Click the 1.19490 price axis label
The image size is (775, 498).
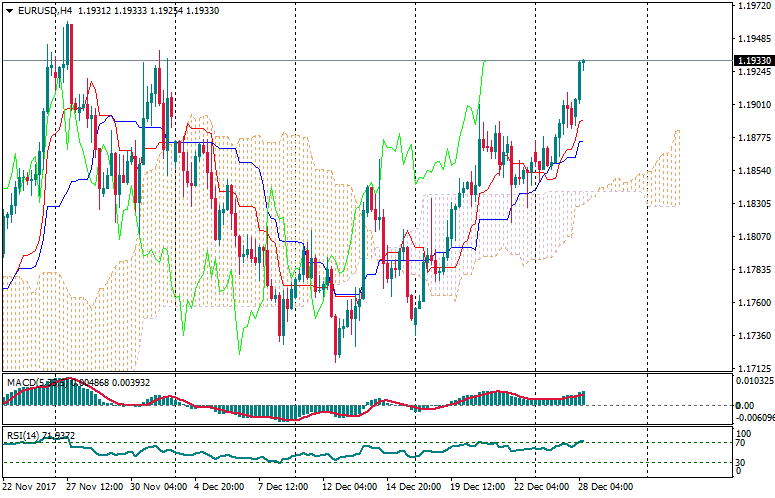click(753, 39)
